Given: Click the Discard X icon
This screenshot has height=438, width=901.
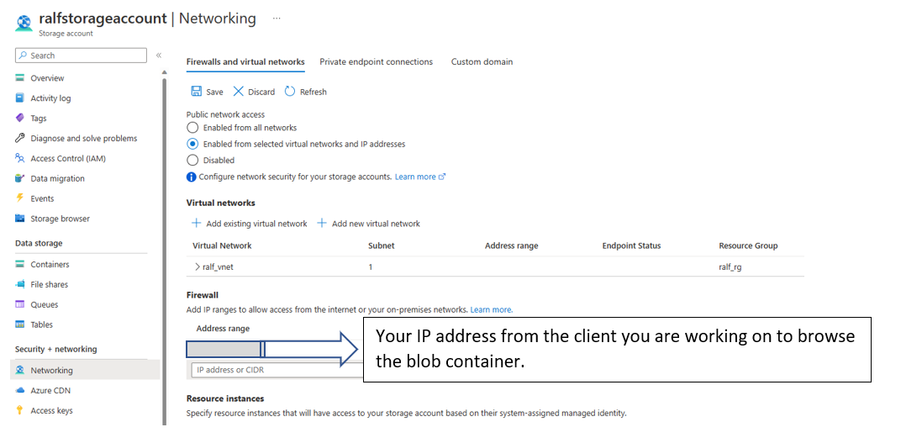Looking at the screenshot, I should tap(238, 91).
